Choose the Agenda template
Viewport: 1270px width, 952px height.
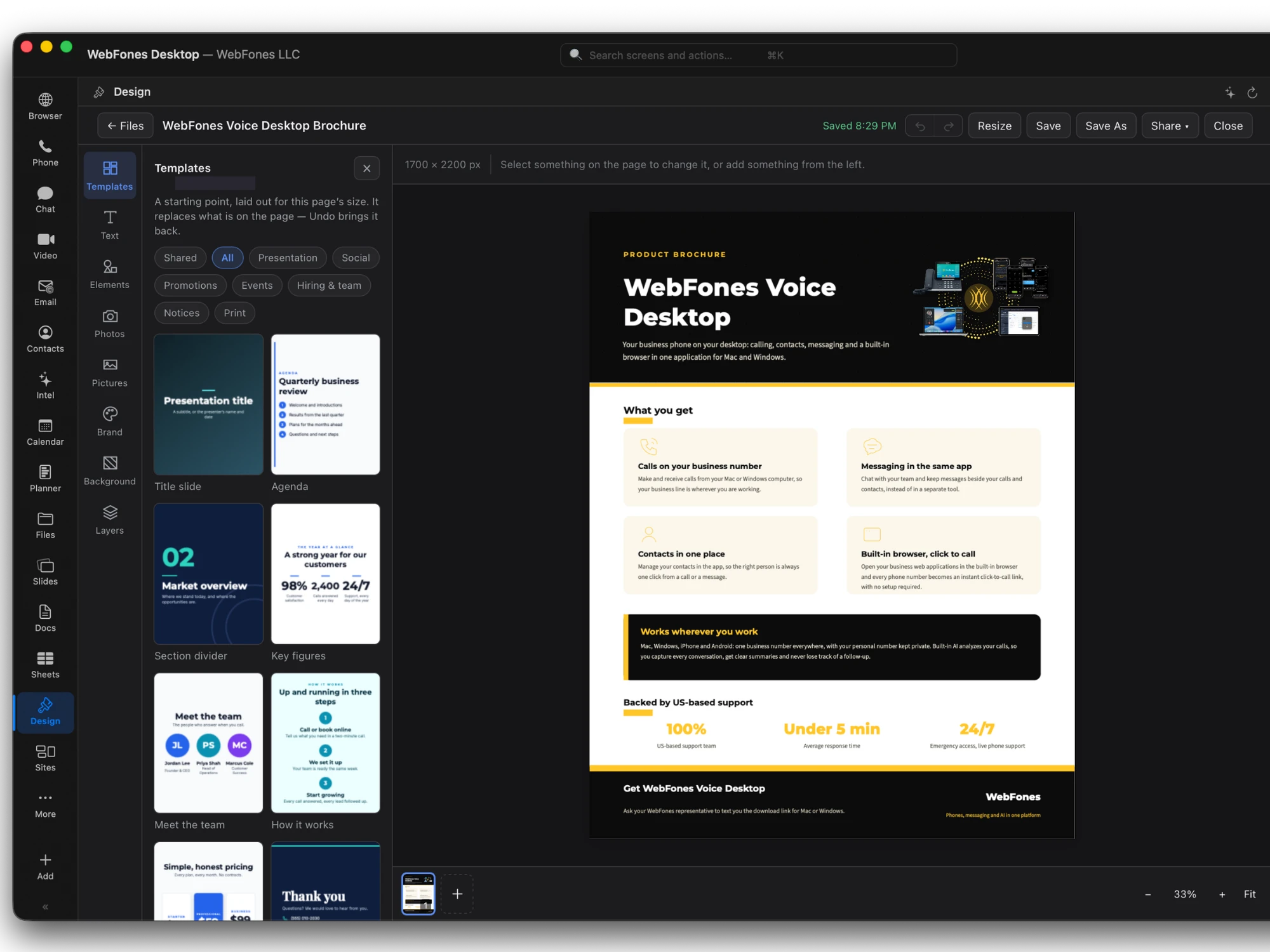click(326, 404)
